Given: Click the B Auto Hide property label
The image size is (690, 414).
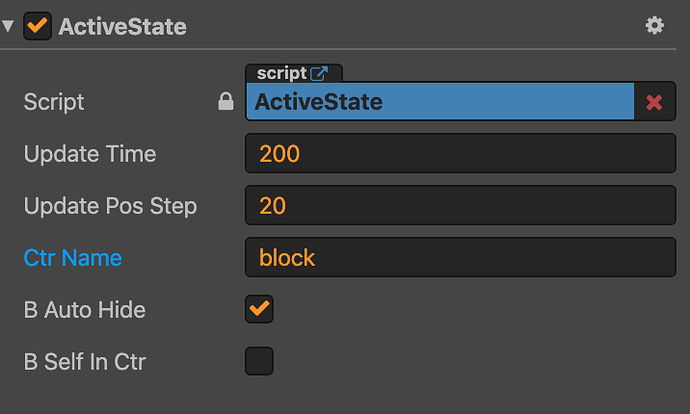Looking at the screenshot, I should (x=85, y=310).
